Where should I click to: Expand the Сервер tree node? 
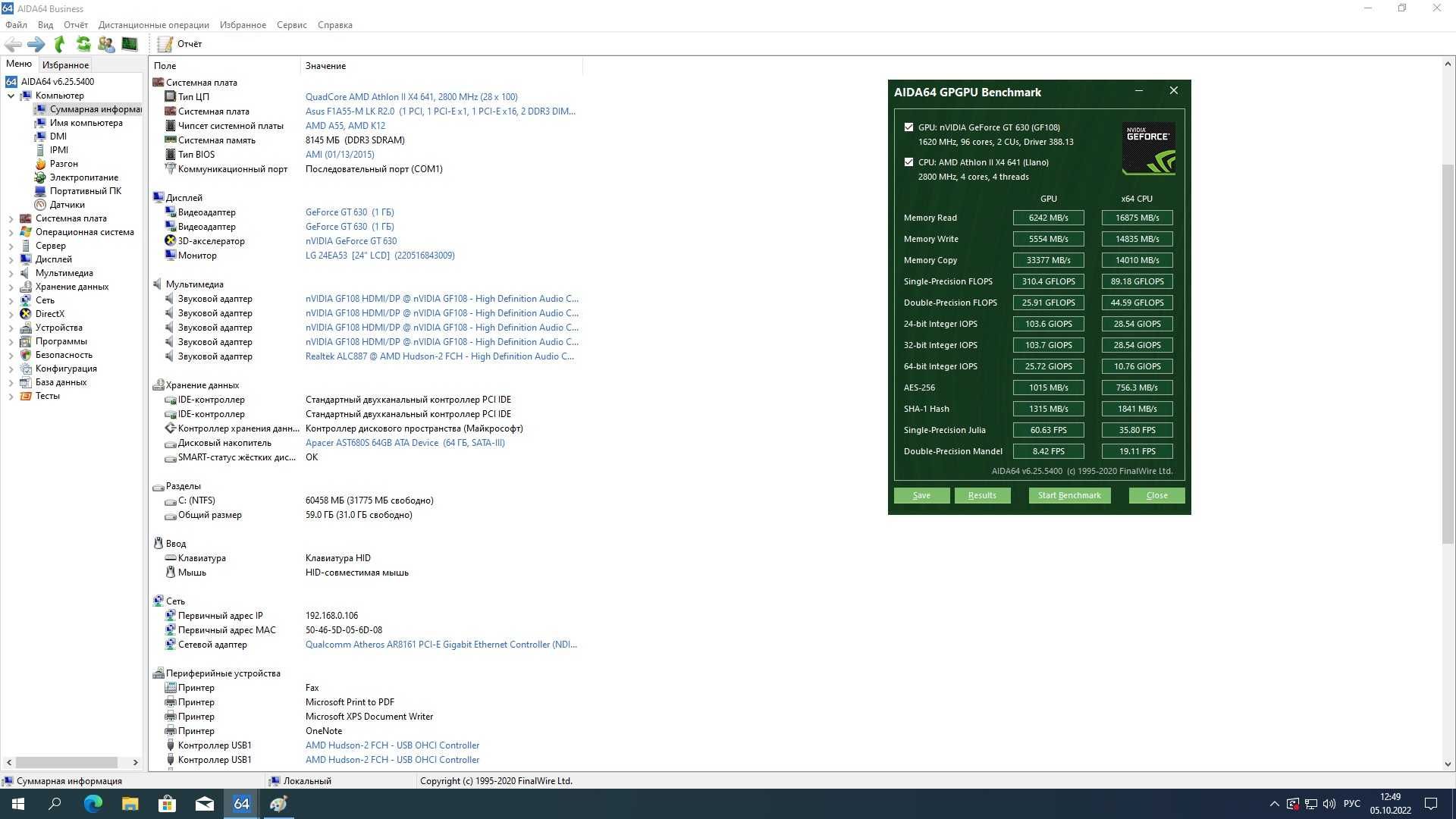point(11,246)
